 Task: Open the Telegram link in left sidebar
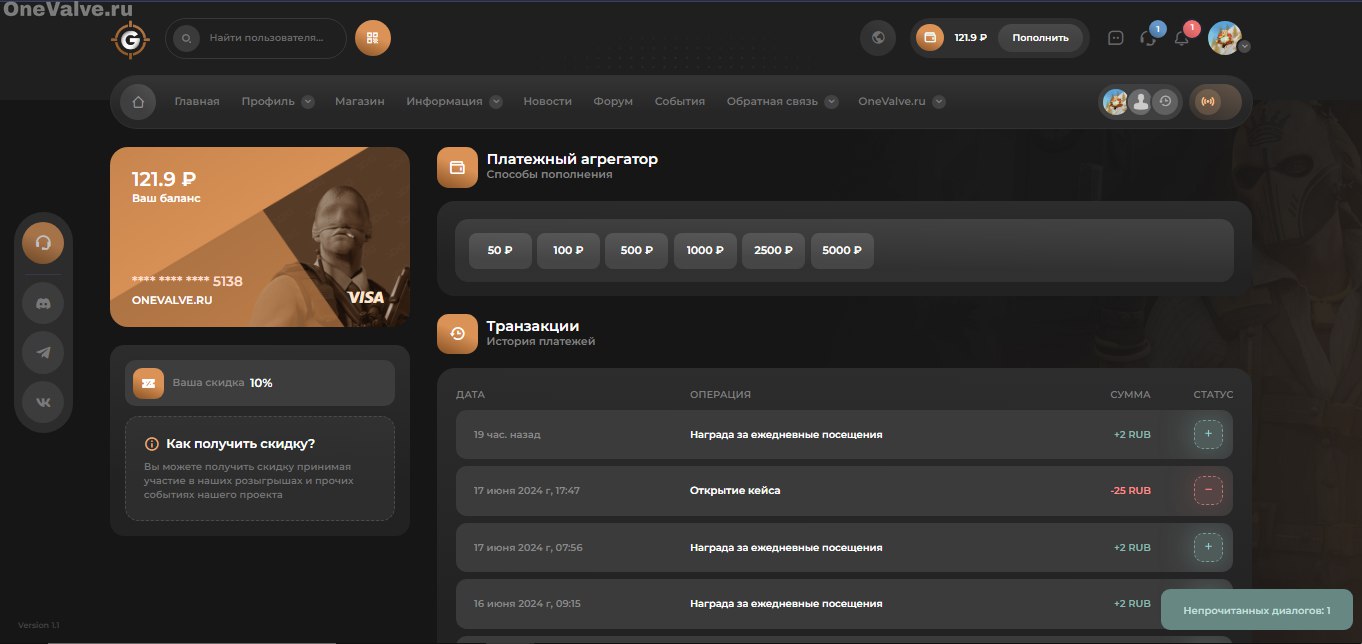43,352
